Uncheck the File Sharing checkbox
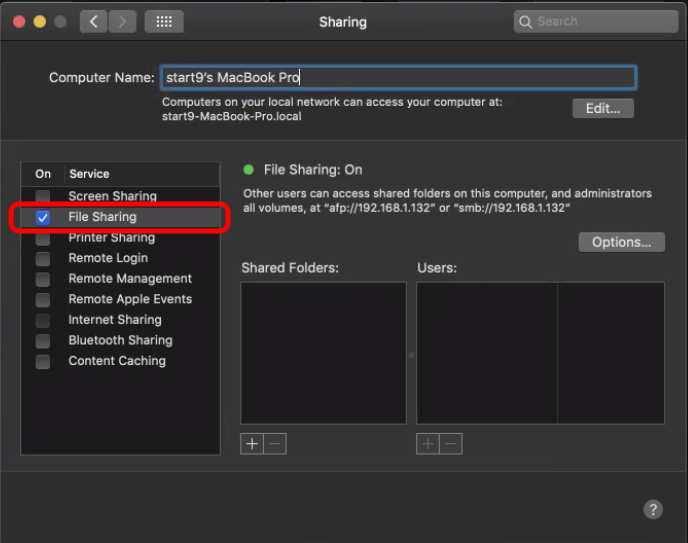 [x=43, y=217]
